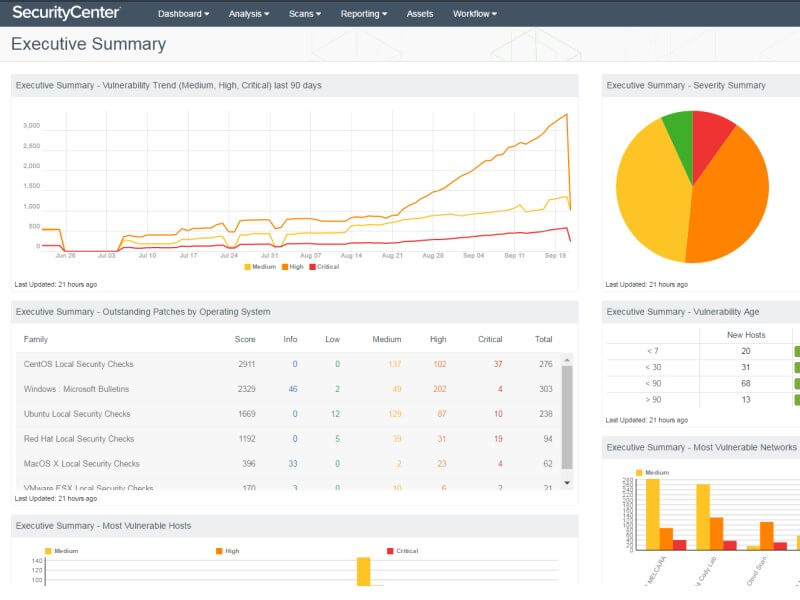Open the Dashboard dropdown menu
Image resolution: width=800 pixels, height=600 pixels.
click(183, 14)
